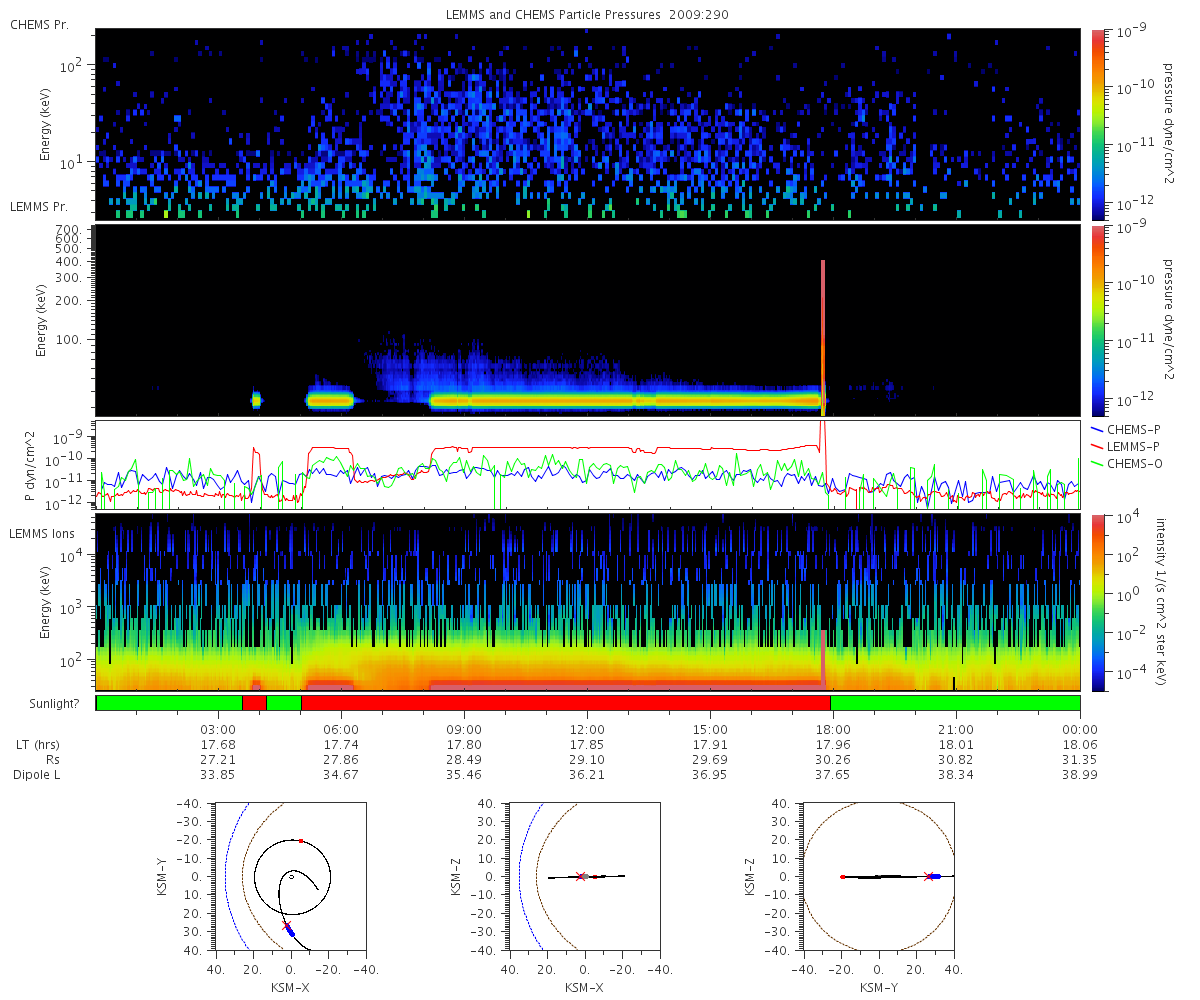Click the blue segment on the KSM-X/KSM-Y orbit
Image resolution: width=1200 pixels, height=1000 pixels.
288,930
